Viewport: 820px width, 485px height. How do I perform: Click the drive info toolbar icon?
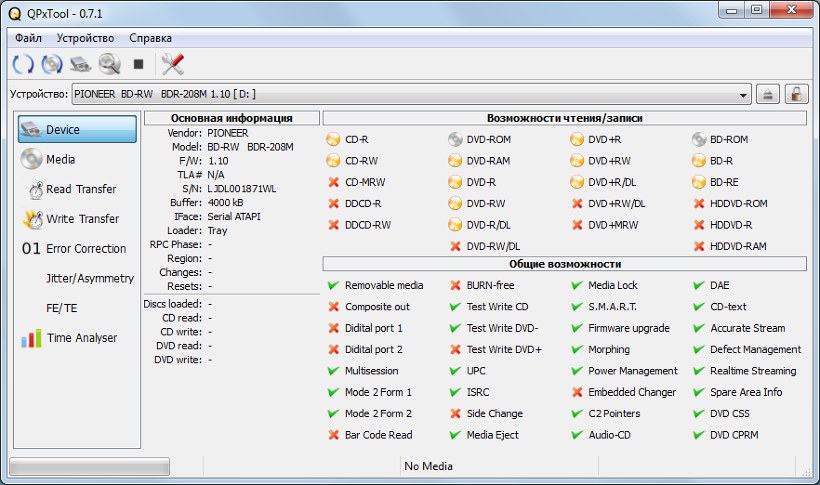(81, 64)
